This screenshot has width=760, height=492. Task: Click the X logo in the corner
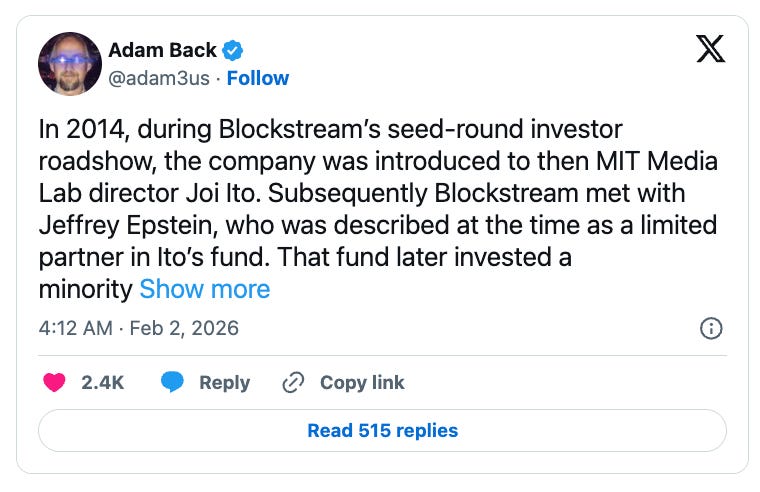(x=710, y=50)
